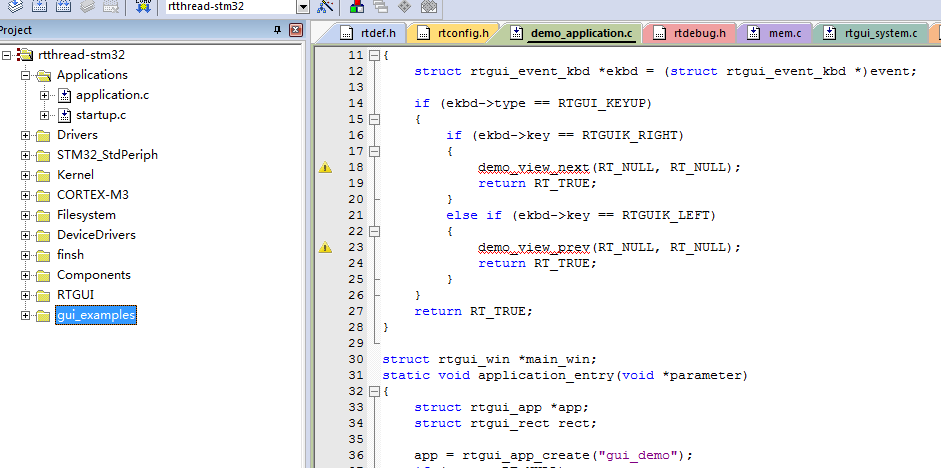The height and width of the screenshot is (468, 941).
Task: Click the greyed multi-project workspace icon
Action: pyautogui.click(x=380, y=7)
